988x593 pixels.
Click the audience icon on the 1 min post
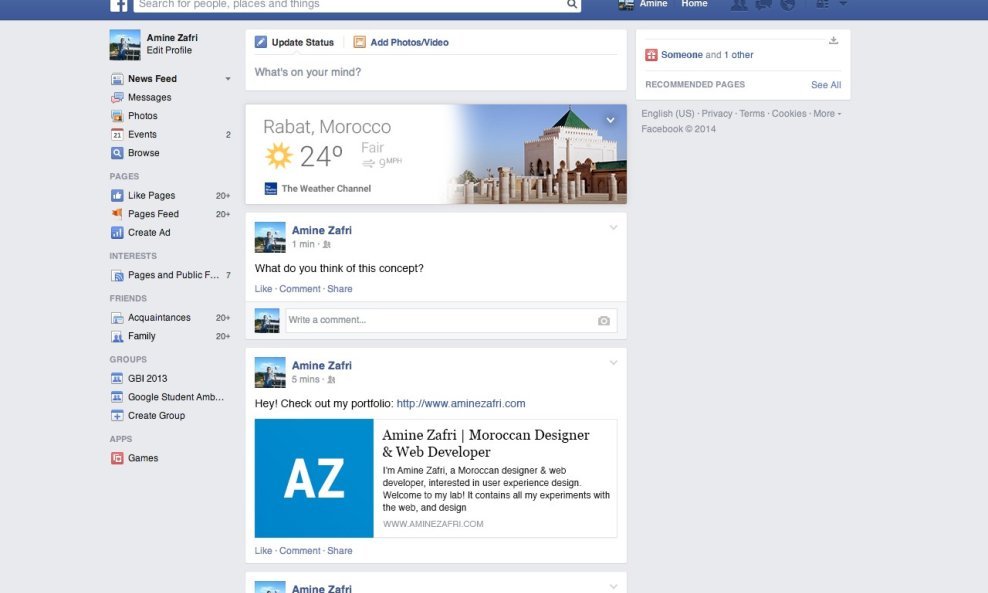click(x=326, y=245)
